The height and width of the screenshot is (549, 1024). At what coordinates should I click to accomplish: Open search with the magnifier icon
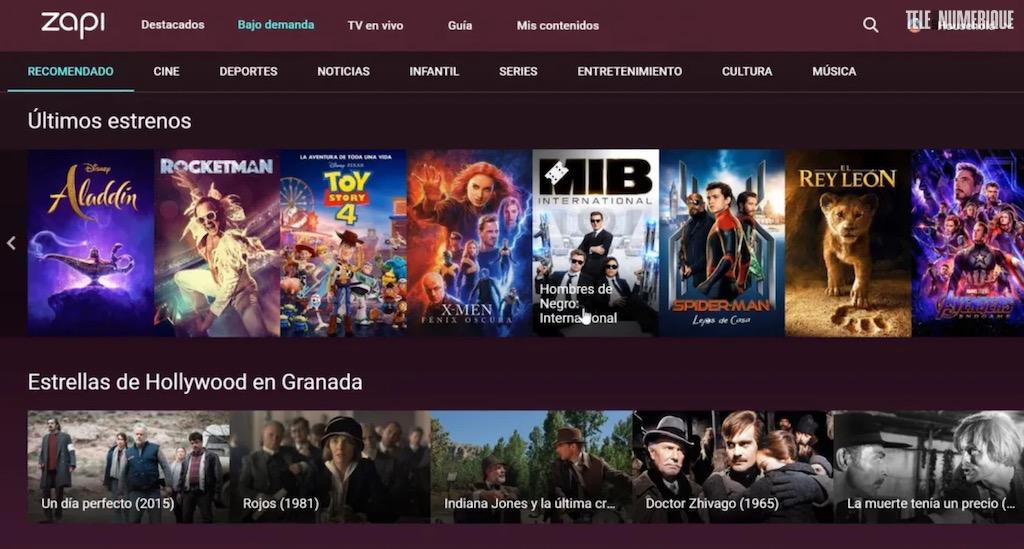[x=870, y=25]
